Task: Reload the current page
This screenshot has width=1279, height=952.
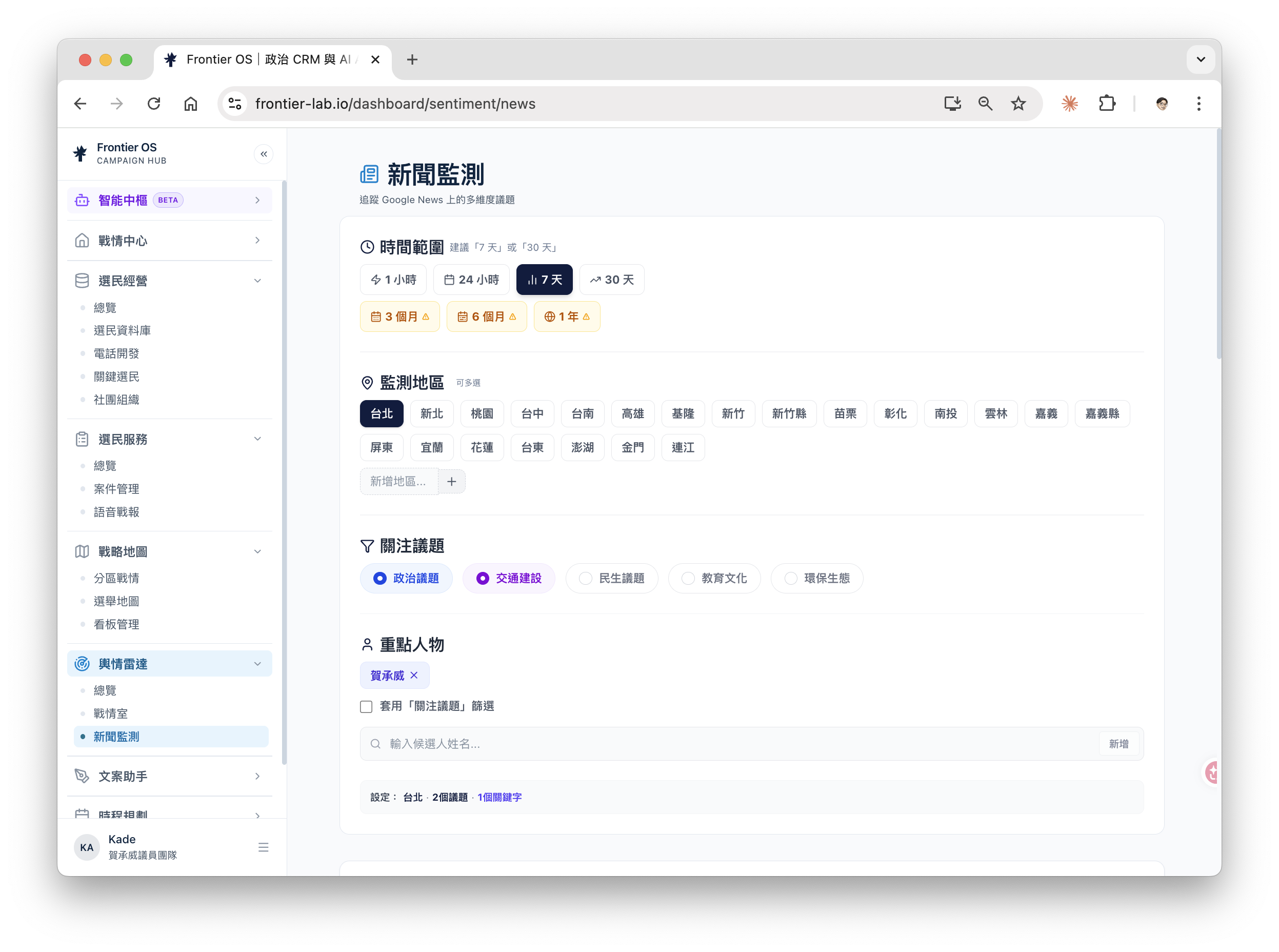Action: tap(154, 104)
